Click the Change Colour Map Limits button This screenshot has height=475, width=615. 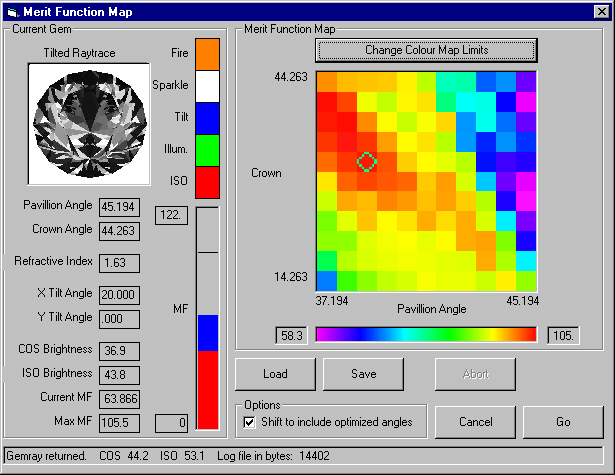(426, 50)
